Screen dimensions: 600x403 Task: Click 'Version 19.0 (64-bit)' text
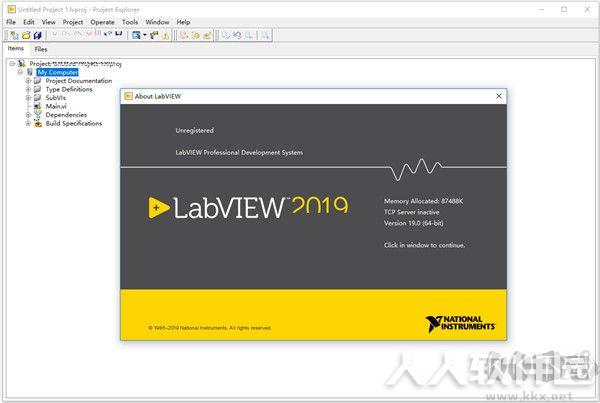tap(414, 223)
